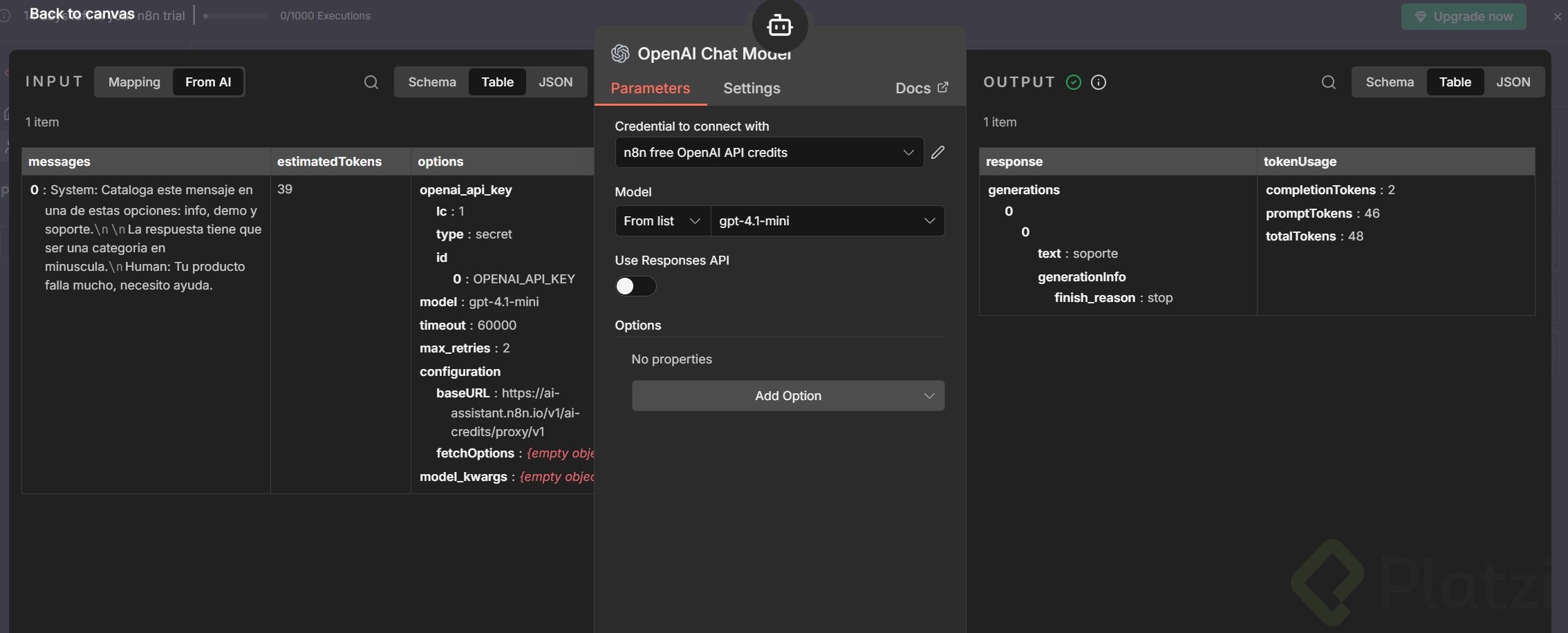The width and height of the screenshot is (1568, 633).
Task: Open Docs external link
Action: click(922, 88)
